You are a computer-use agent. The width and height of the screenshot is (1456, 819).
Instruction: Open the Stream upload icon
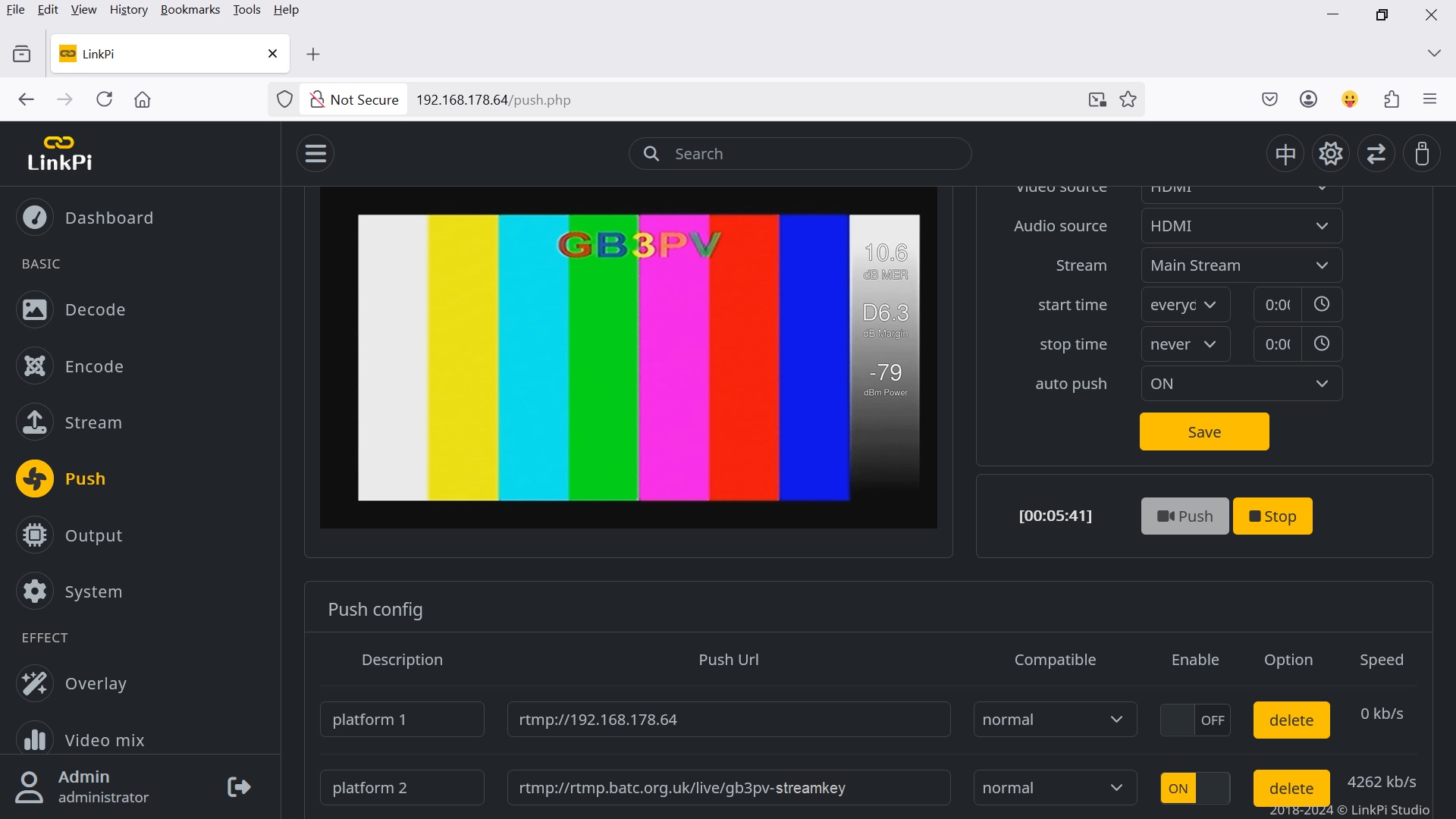35,422
